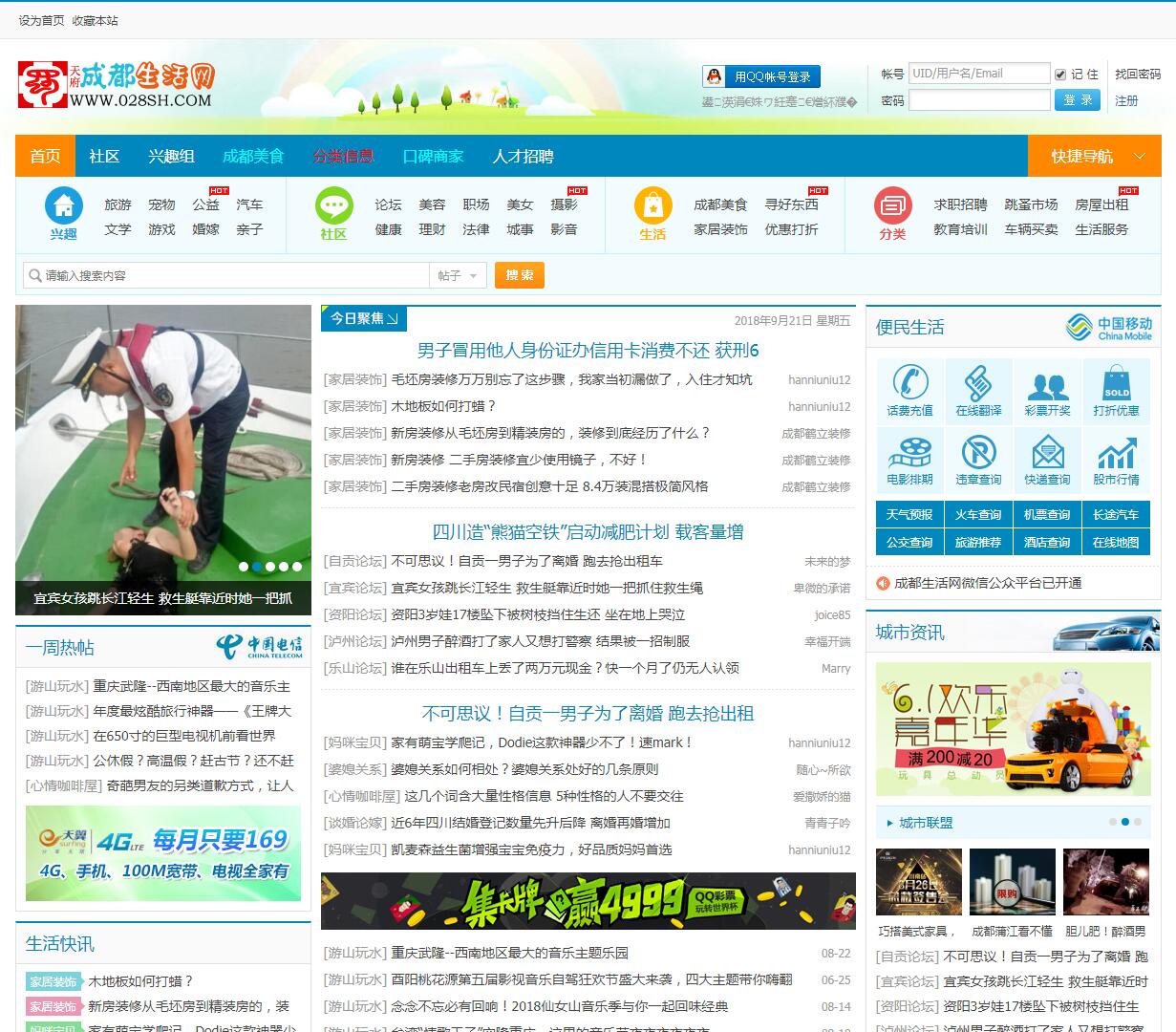
Task: Open the 旅游 interest link
Action: [118, 204]
